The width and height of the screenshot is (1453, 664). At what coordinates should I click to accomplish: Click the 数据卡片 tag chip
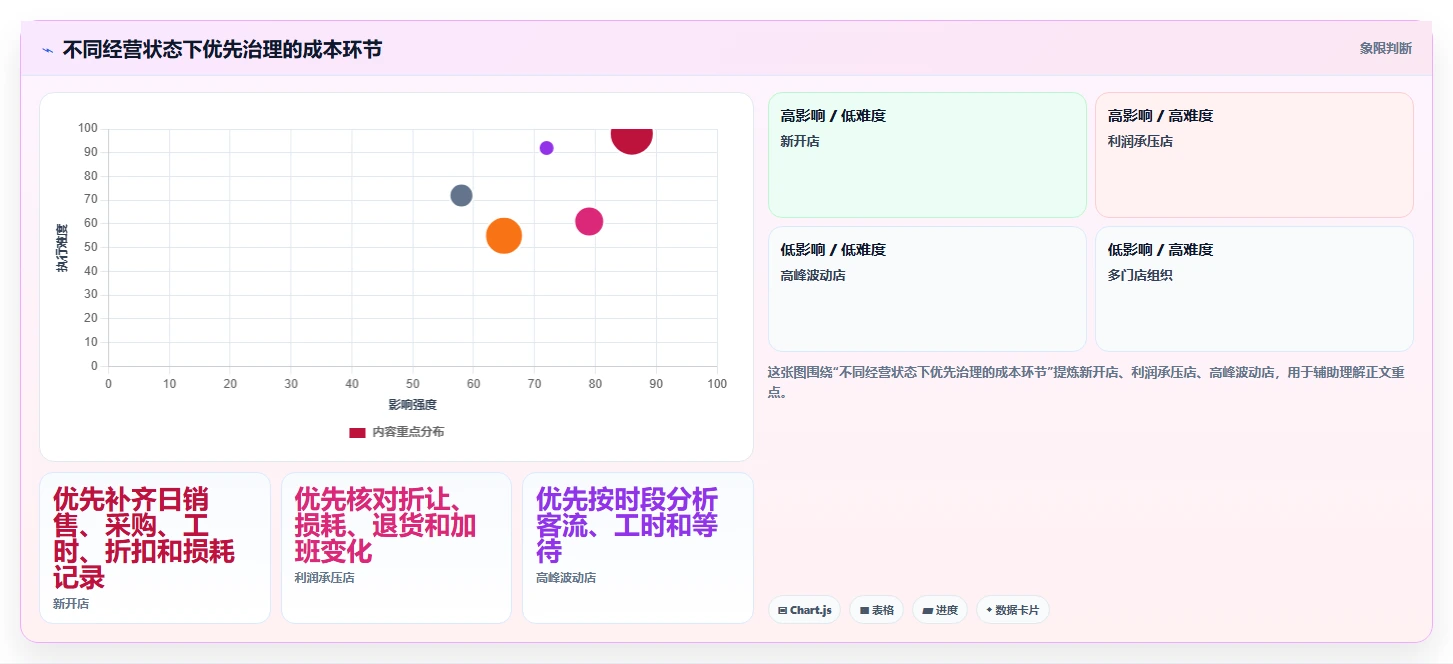coord(1012,610)
